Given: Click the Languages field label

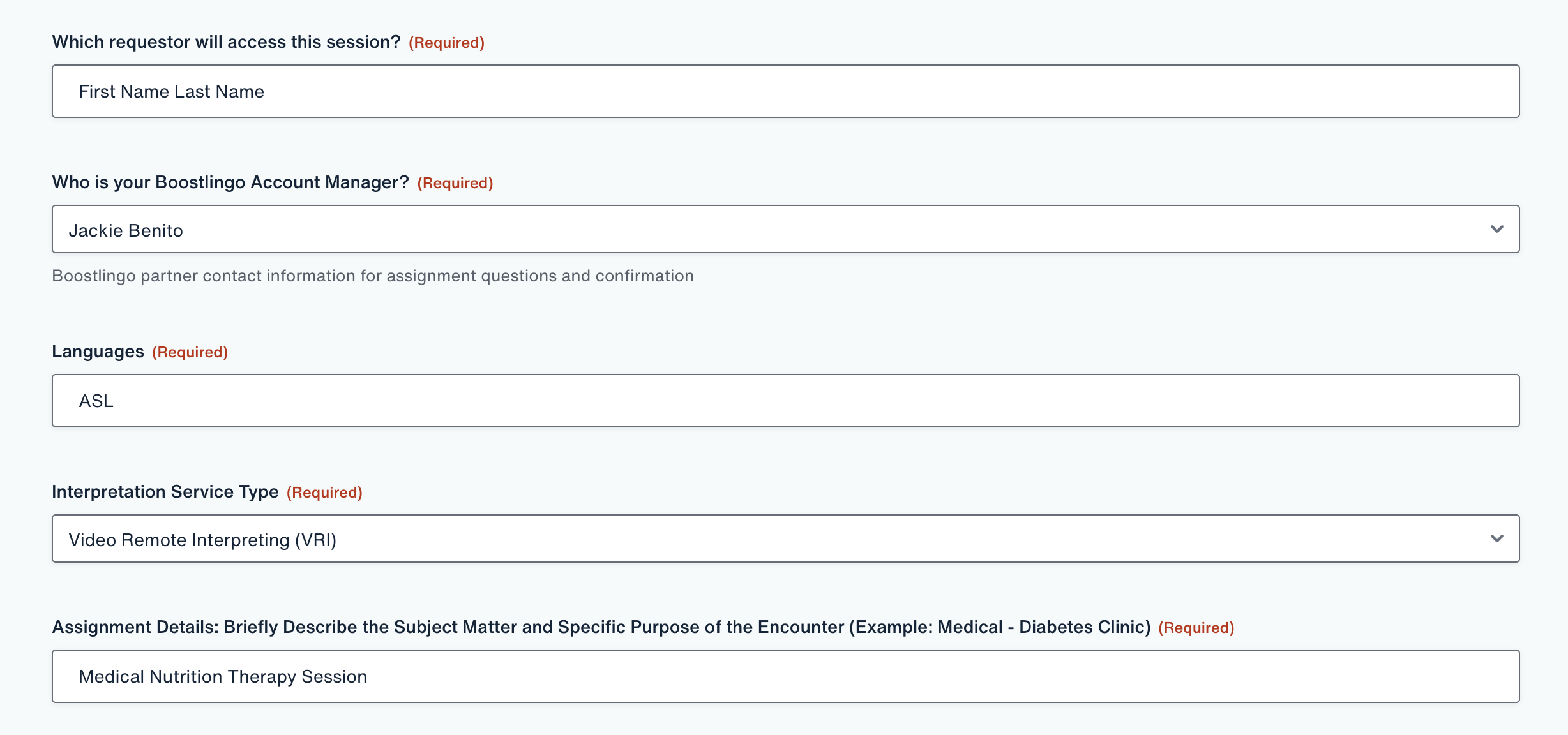Looking at the screenshot, I should point(98,352).
